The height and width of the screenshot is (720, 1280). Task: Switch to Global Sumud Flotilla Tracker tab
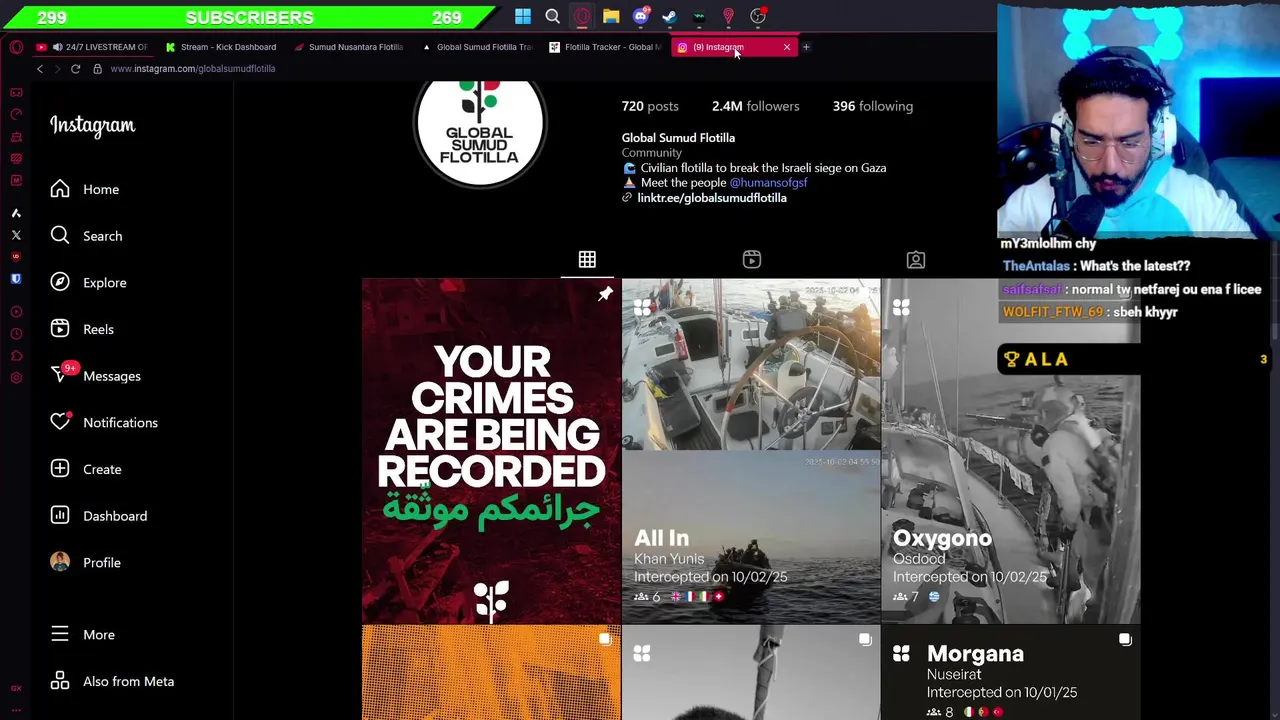pyautogui.click(x=477, y=47)
